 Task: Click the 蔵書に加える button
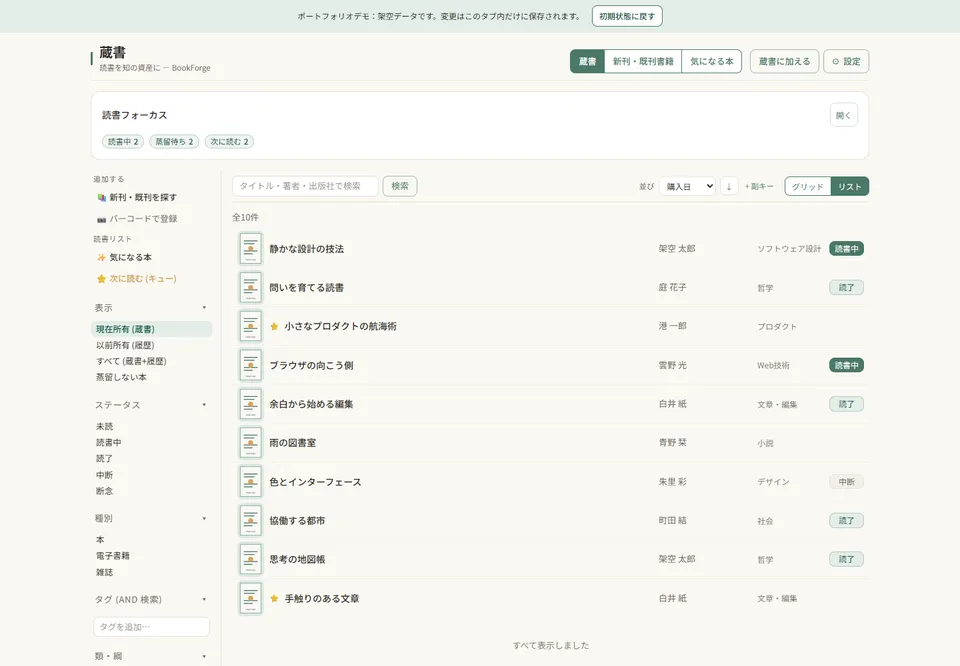click(784, 61)
